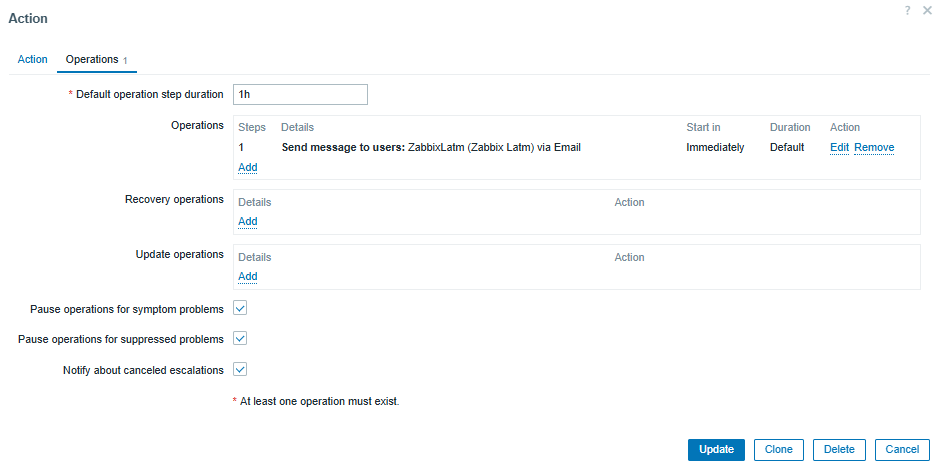Uncheck Pause operations for symptom problems
This screenshot has width=939, height=470.
click(240, 308)
